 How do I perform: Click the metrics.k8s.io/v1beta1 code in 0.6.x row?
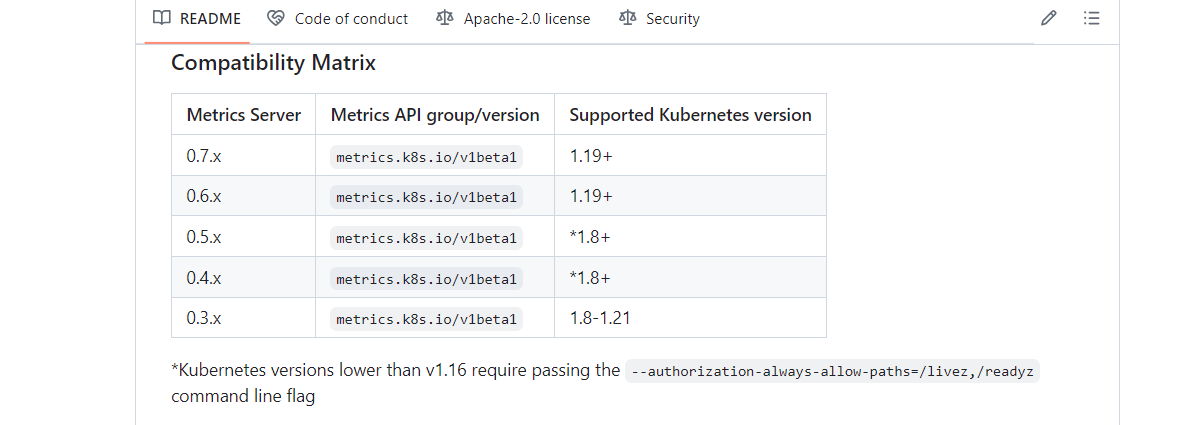point(426,197)
